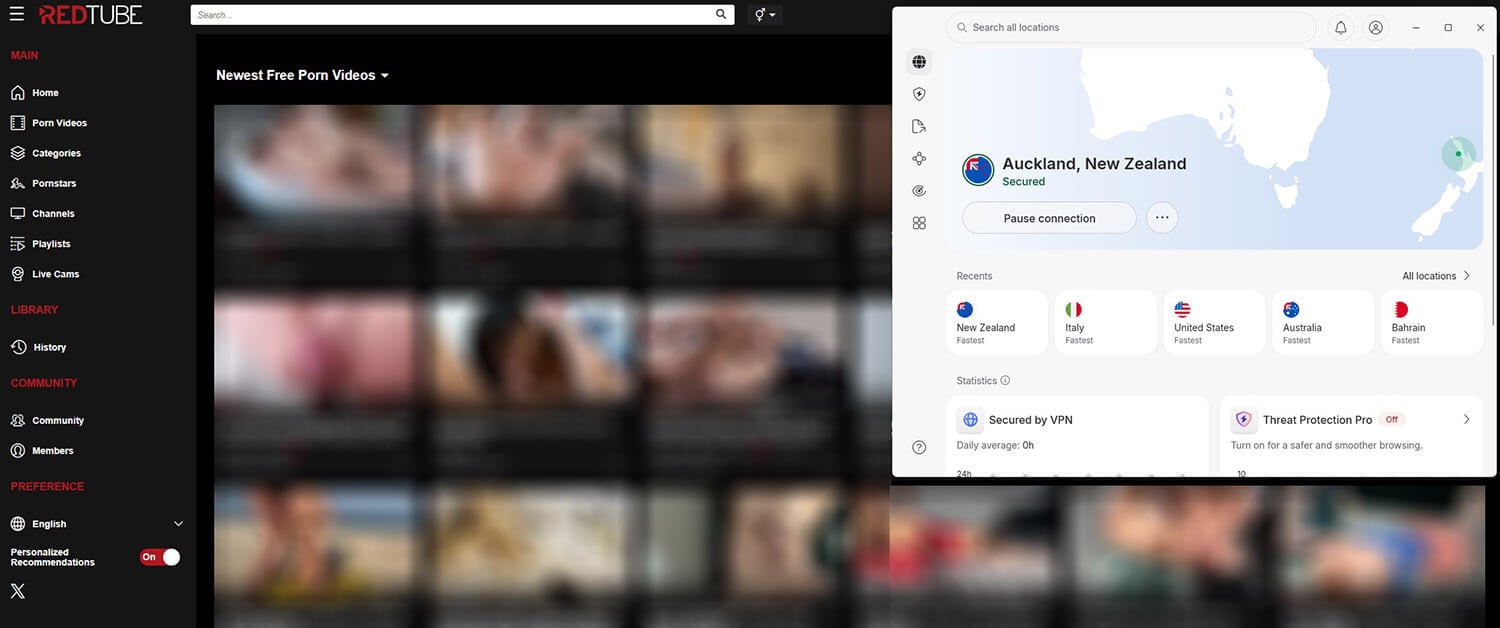Connect to the Australia recent location

[x=1323, y=322]
